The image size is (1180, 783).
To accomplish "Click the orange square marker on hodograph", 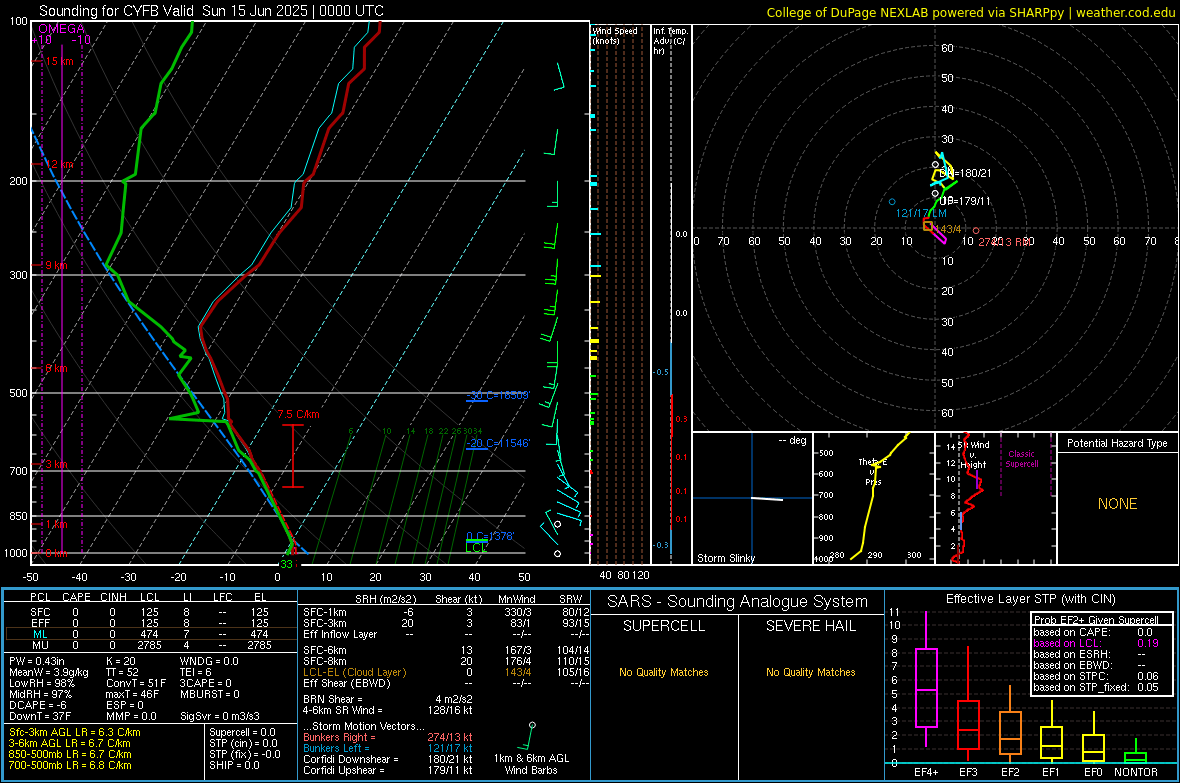I will click(x=928, y=226).
